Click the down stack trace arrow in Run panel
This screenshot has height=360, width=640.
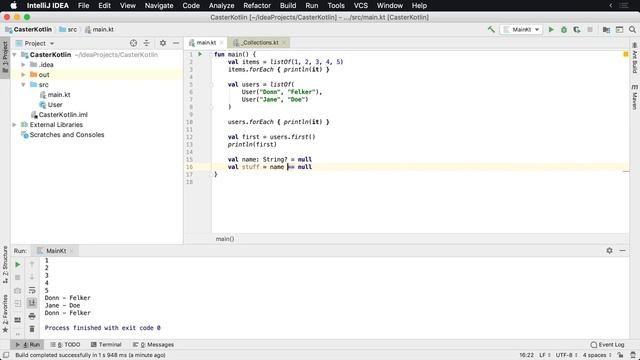(x=32, y=278)
